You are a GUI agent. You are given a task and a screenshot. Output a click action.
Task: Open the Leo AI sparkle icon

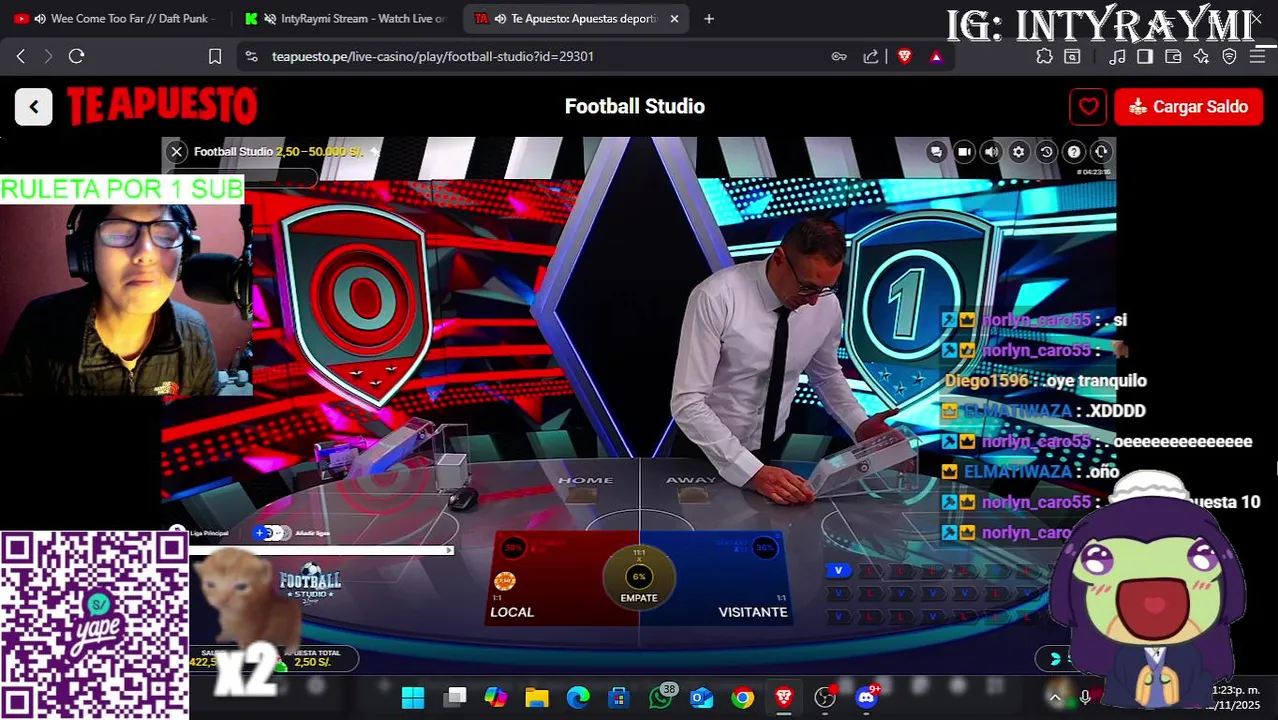pyautogui.click(x=1201, y=56)
